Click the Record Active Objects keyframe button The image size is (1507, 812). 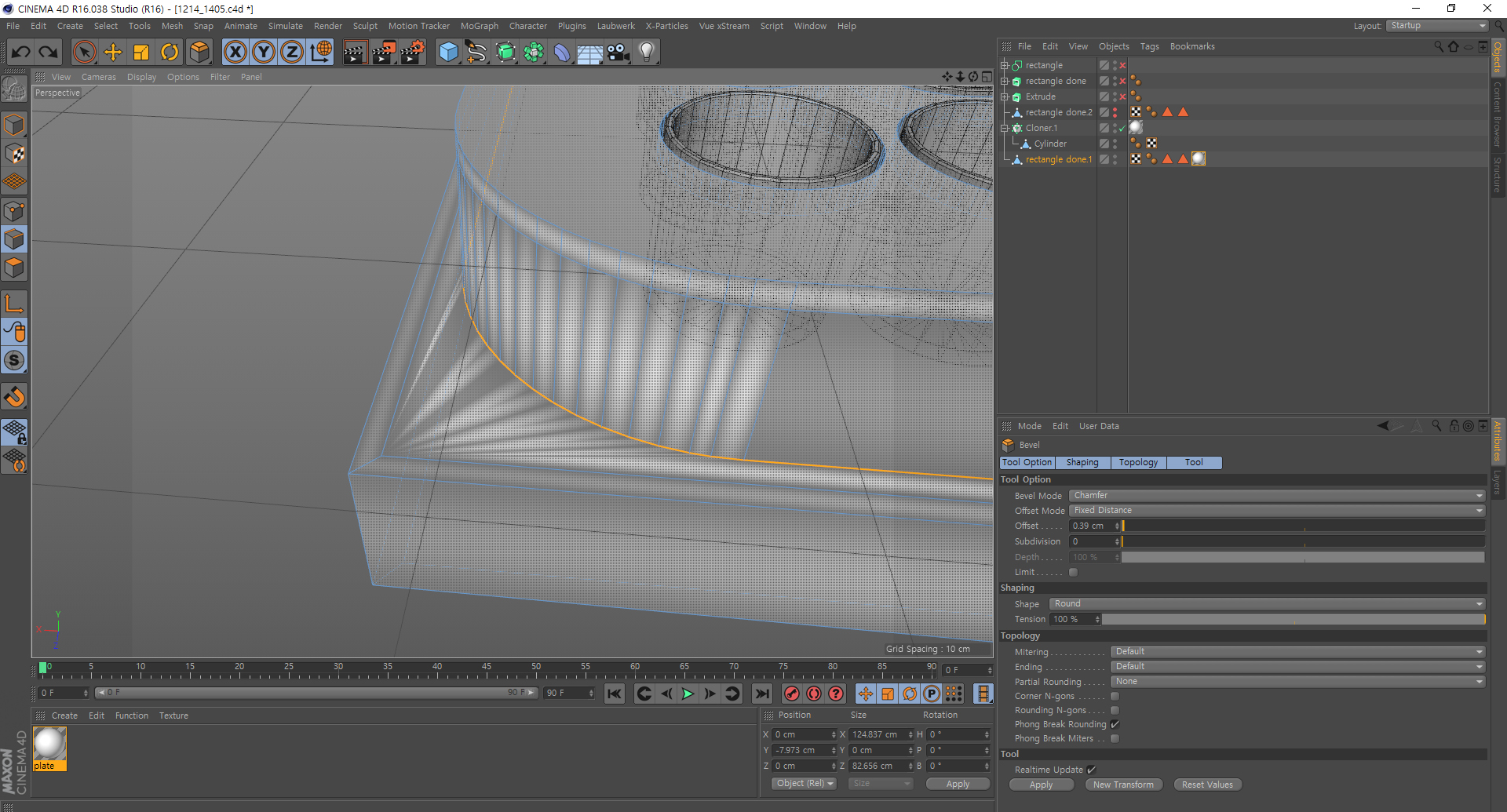pyautogui.click(x=792, y=694)
